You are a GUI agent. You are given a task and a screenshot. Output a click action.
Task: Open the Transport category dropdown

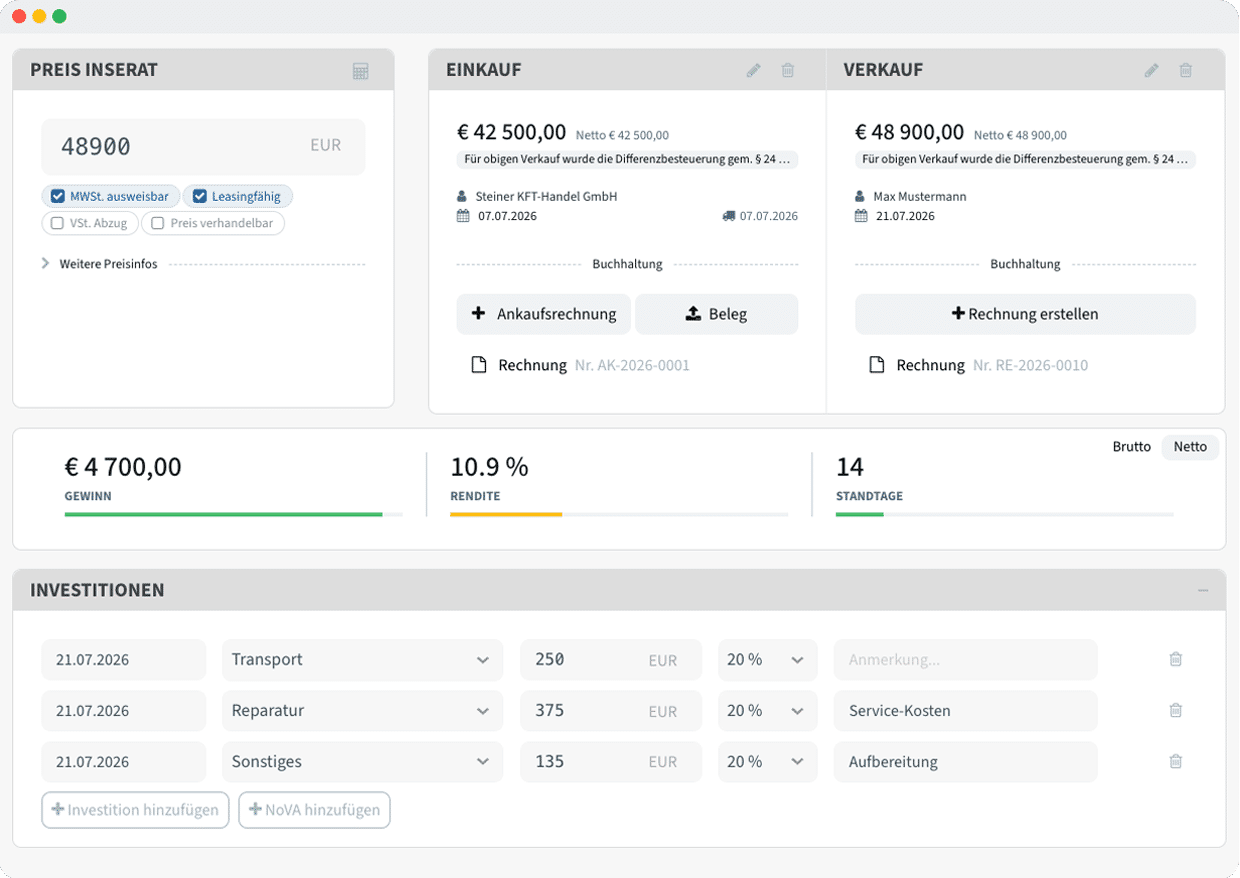(361, 660)
